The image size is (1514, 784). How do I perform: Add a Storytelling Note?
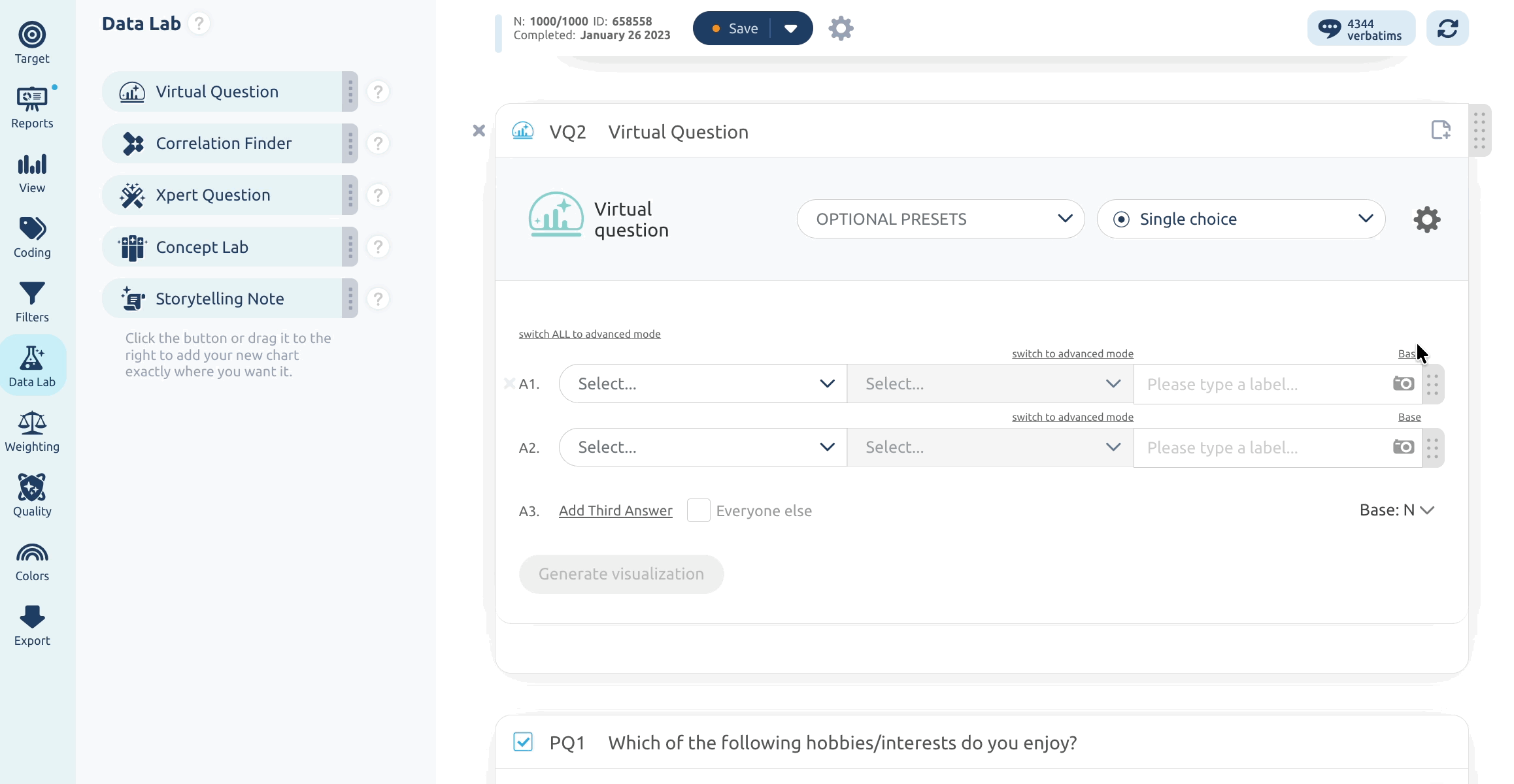[x=229, y=299]
